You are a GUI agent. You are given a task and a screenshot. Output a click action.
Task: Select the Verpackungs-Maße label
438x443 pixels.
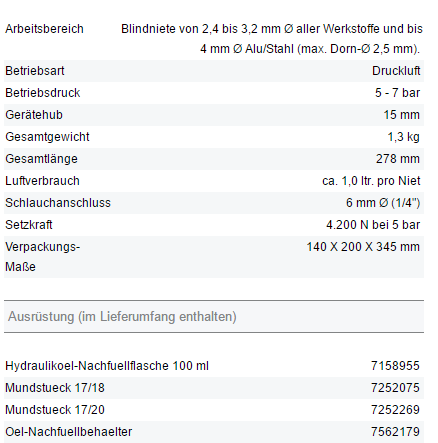pos(43,257)
